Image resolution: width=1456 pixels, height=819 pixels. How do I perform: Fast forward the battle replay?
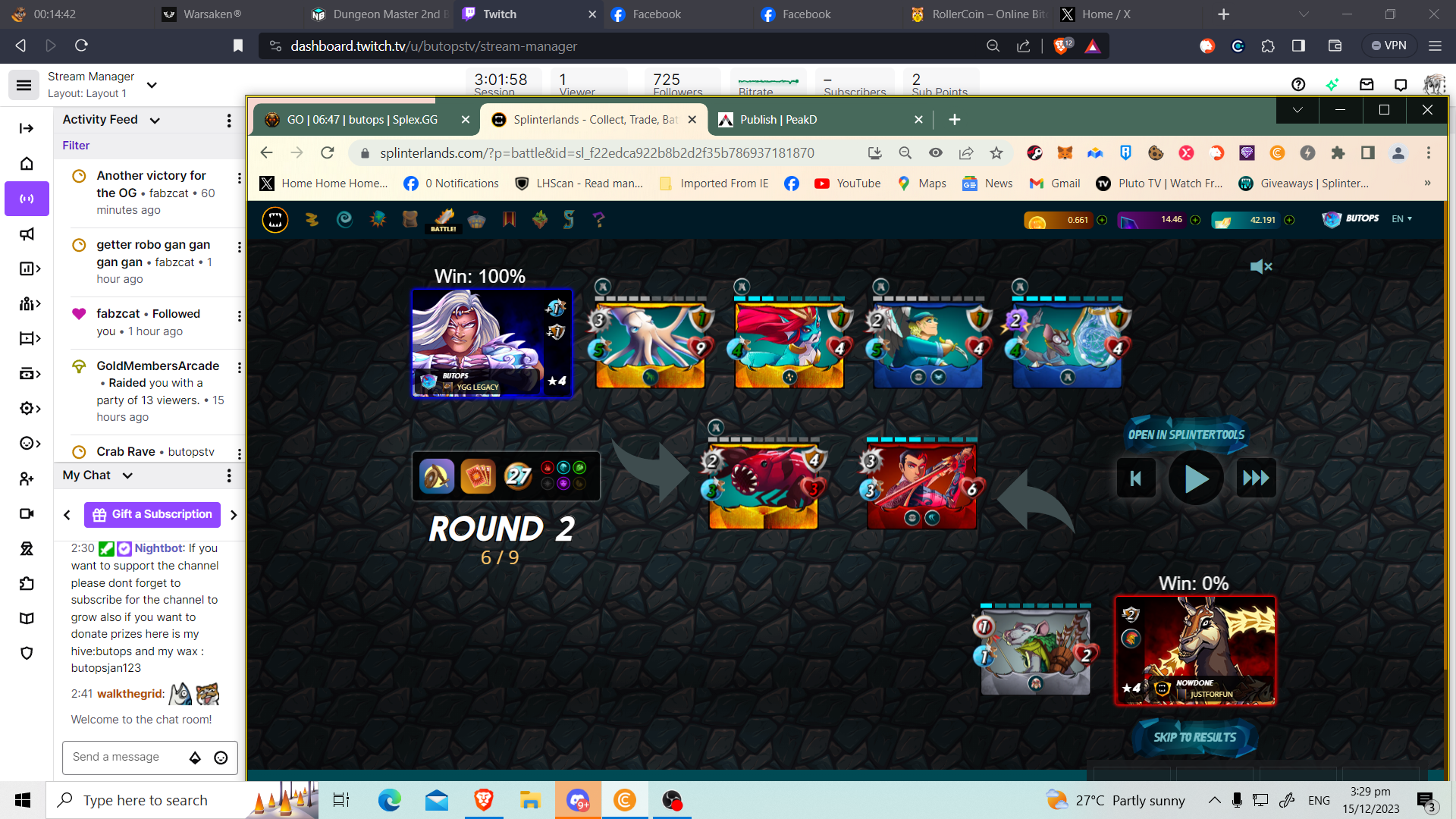[1256, 479]
